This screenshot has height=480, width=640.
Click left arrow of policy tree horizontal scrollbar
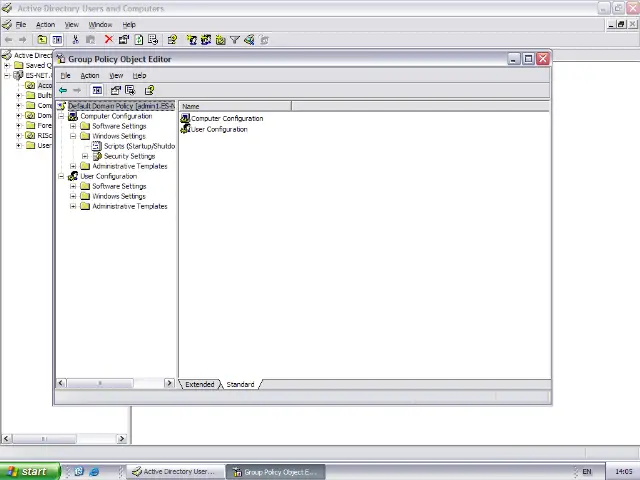[61, 383]
